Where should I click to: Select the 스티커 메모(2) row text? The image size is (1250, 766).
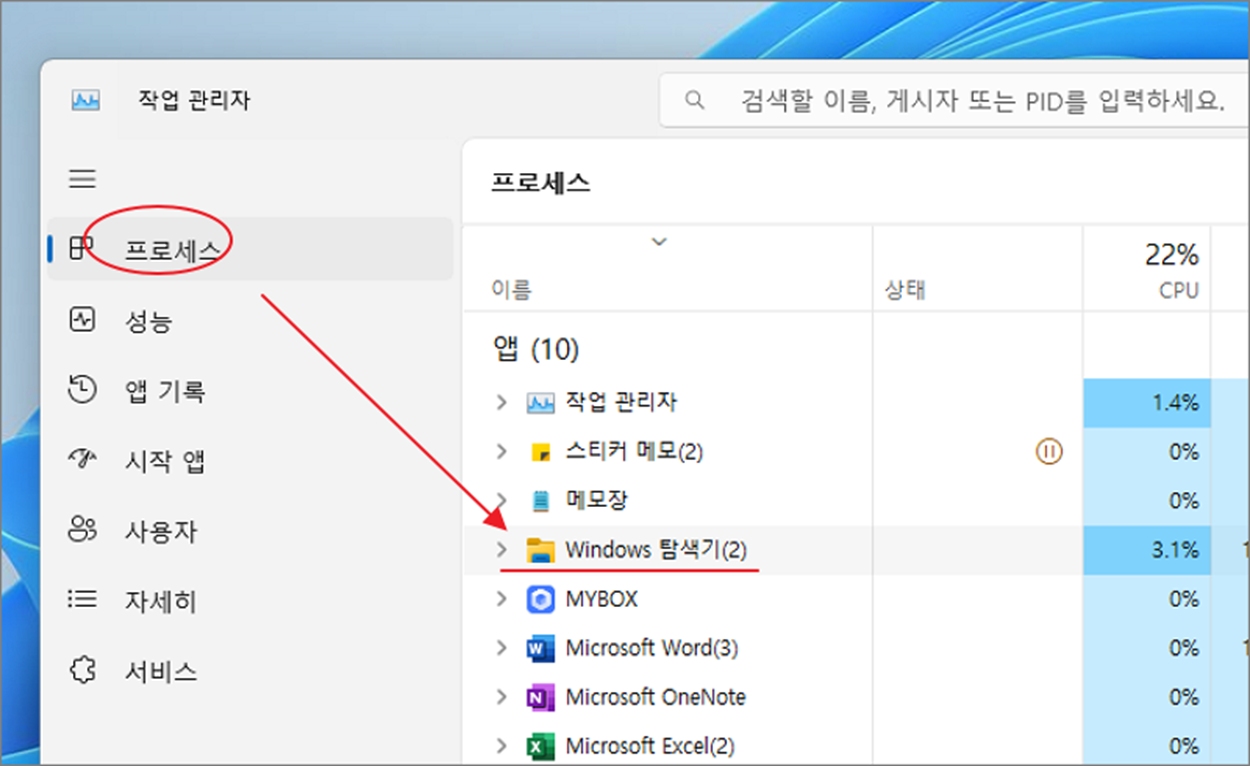[634, 452]
